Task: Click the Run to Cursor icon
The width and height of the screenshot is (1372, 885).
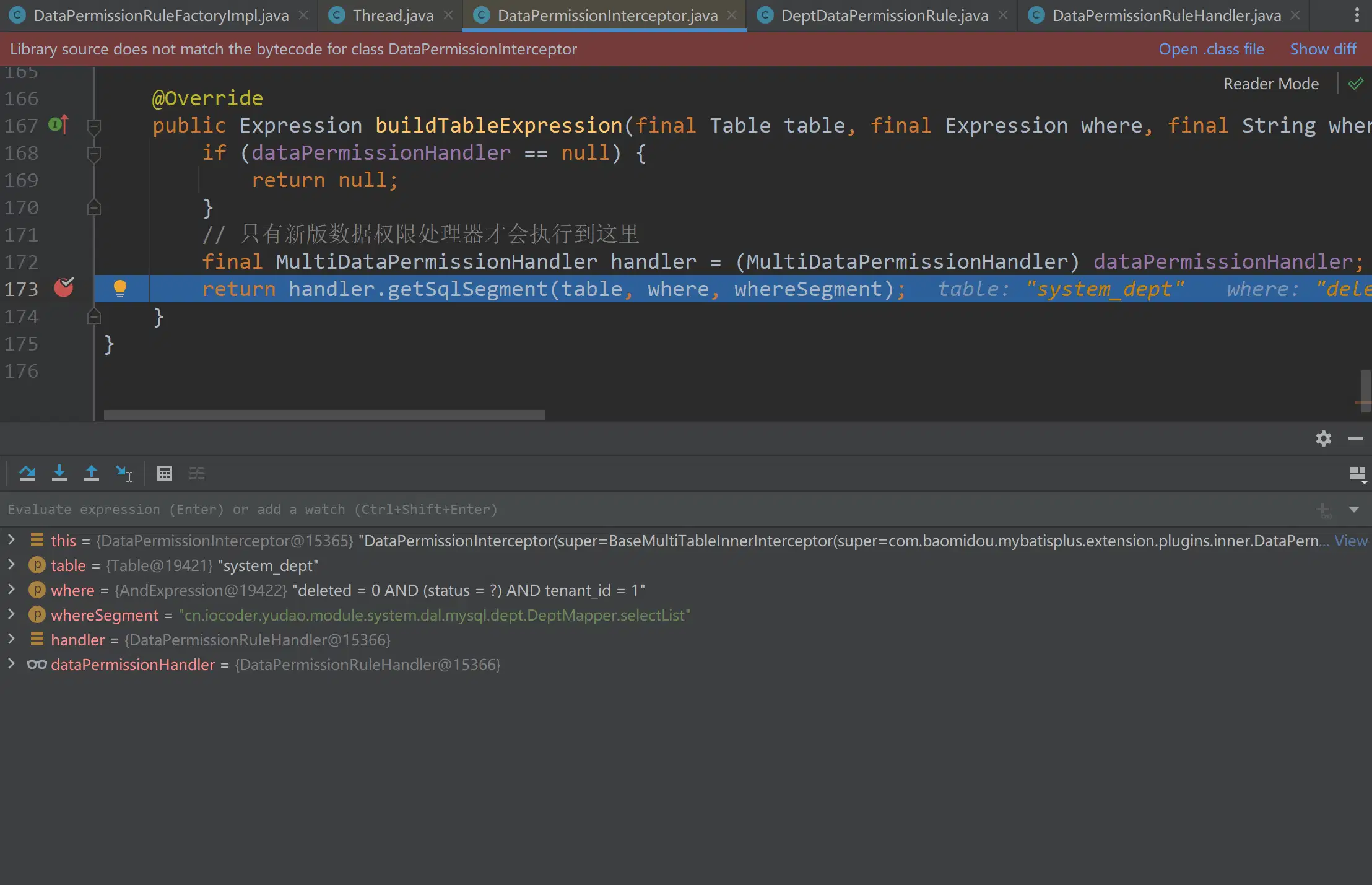Action: 124,473
